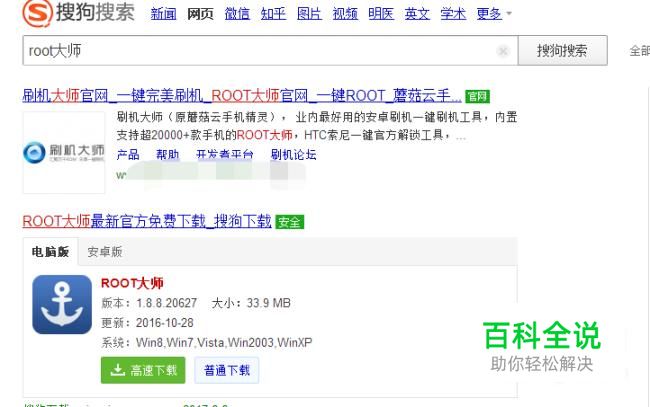This screenshot has width=650, height=407.
Task: Open ROOT大师最新官方免费下载 result link
Action: click(147, 221)
